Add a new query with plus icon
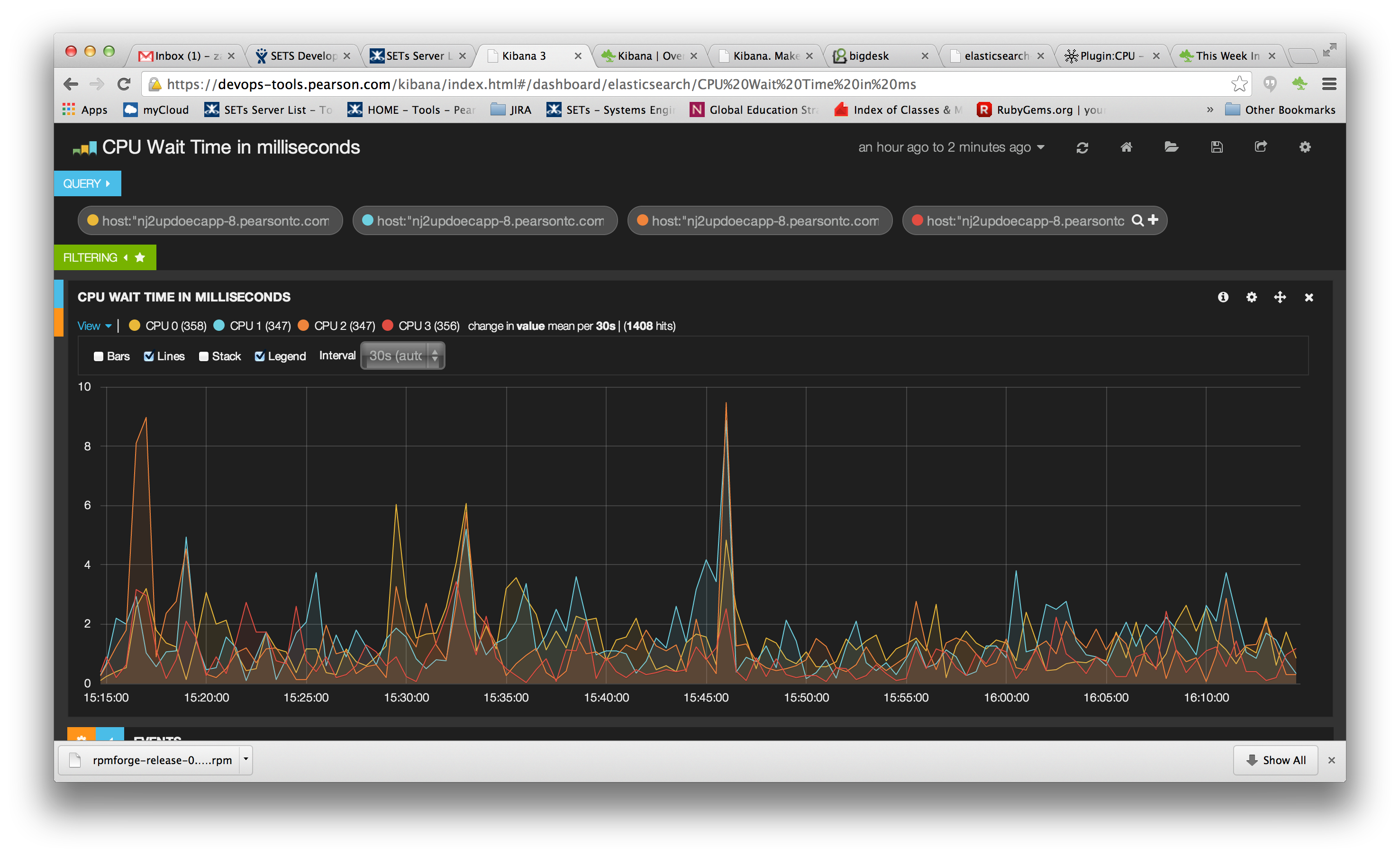This screenshot has height=857, width=1400. pyautogui.click(x=1153, y=219)
